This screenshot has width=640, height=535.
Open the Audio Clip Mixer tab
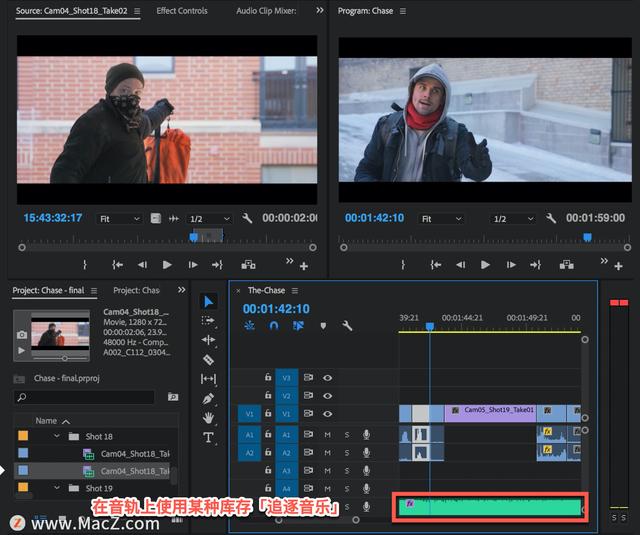(267, 11)
